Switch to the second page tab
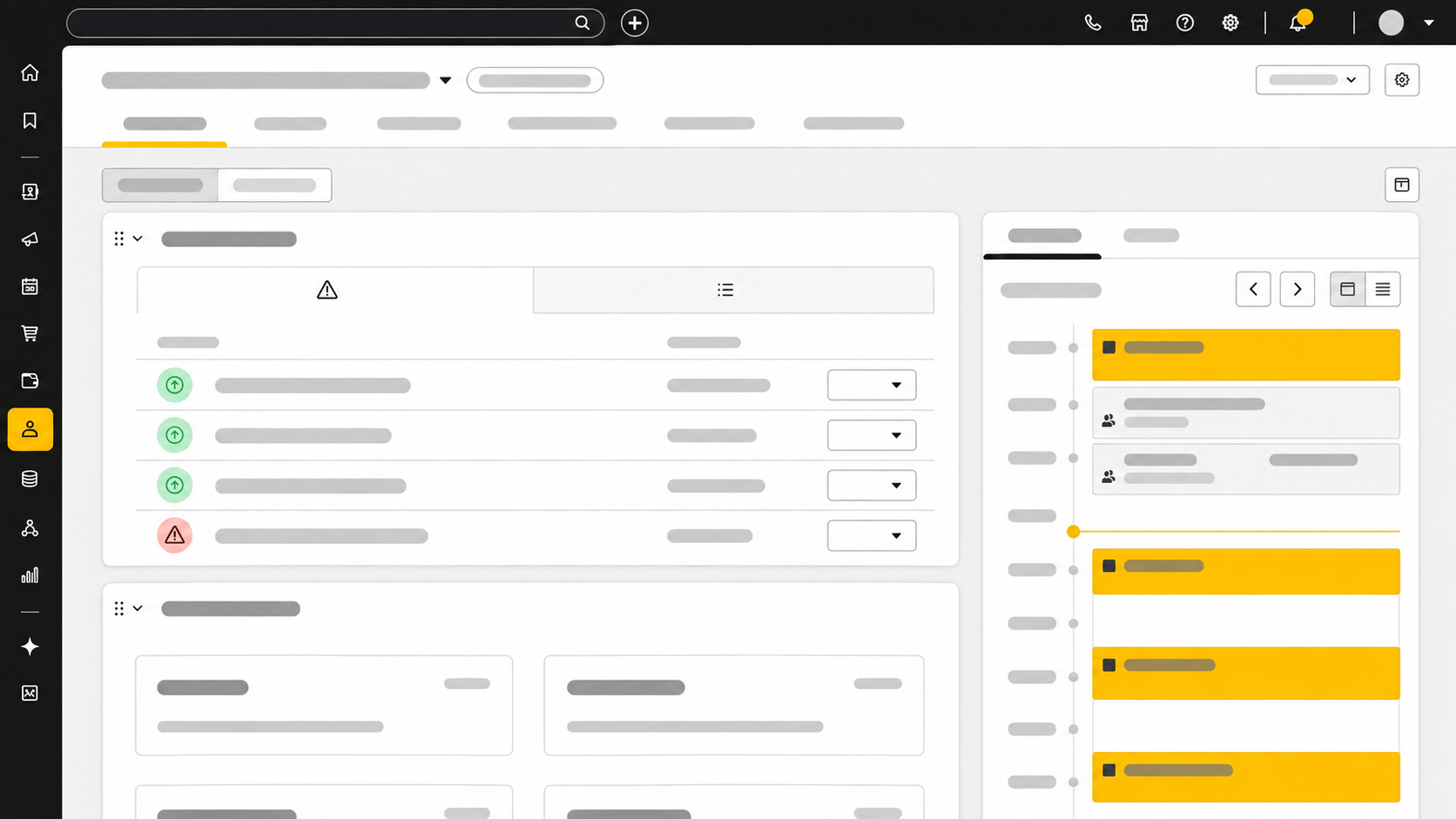The width and height of the screenshot is (1456, 819). 290,124
